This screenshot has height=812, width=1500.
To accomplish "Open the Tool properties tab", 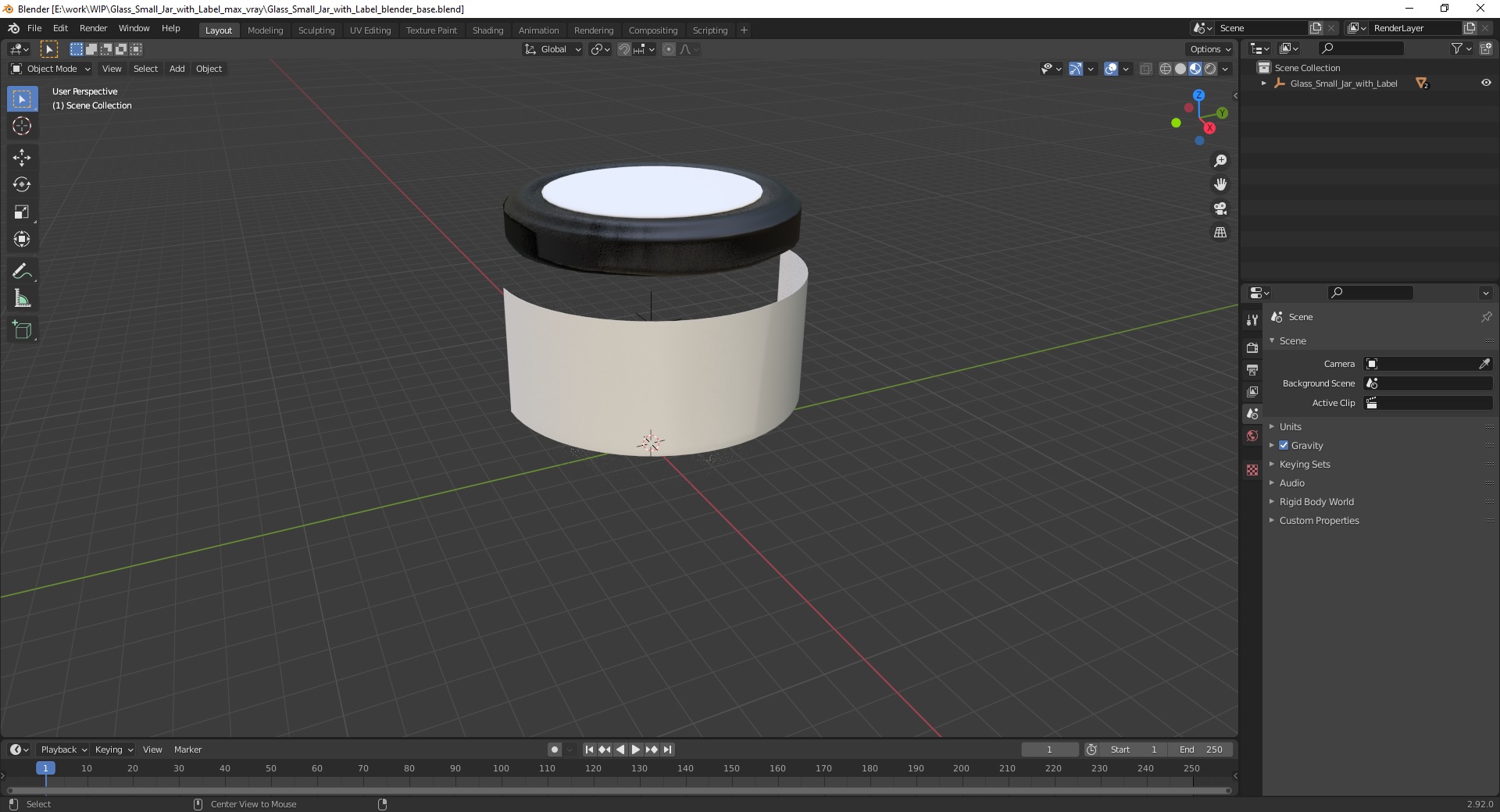I will click(1252, 320).
